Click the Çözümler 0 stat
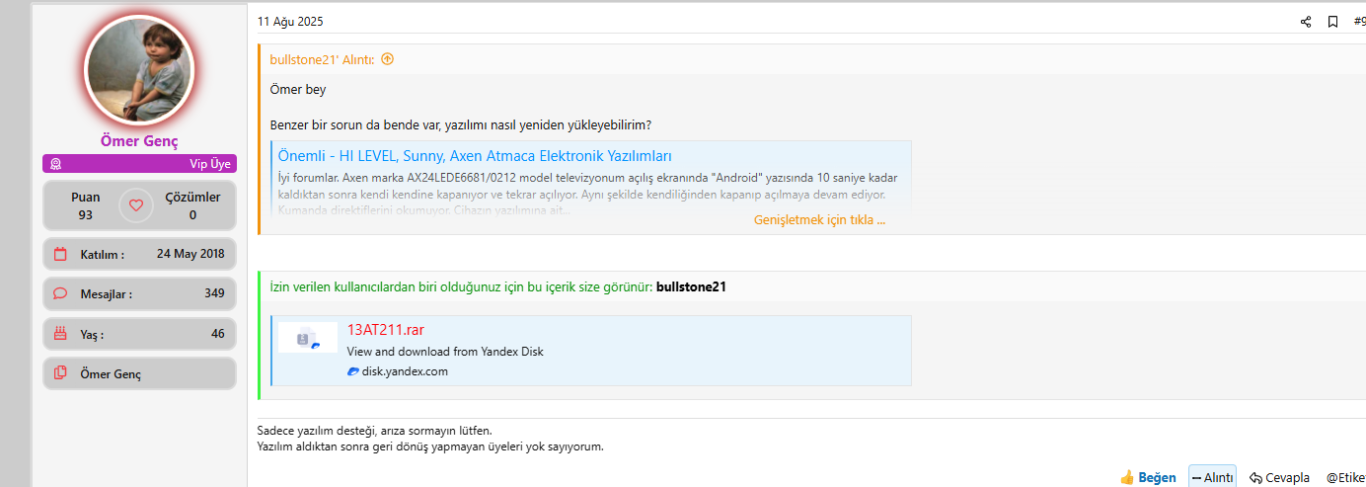Viewport: 1366px width, 487px height. [x=192, y=206]
